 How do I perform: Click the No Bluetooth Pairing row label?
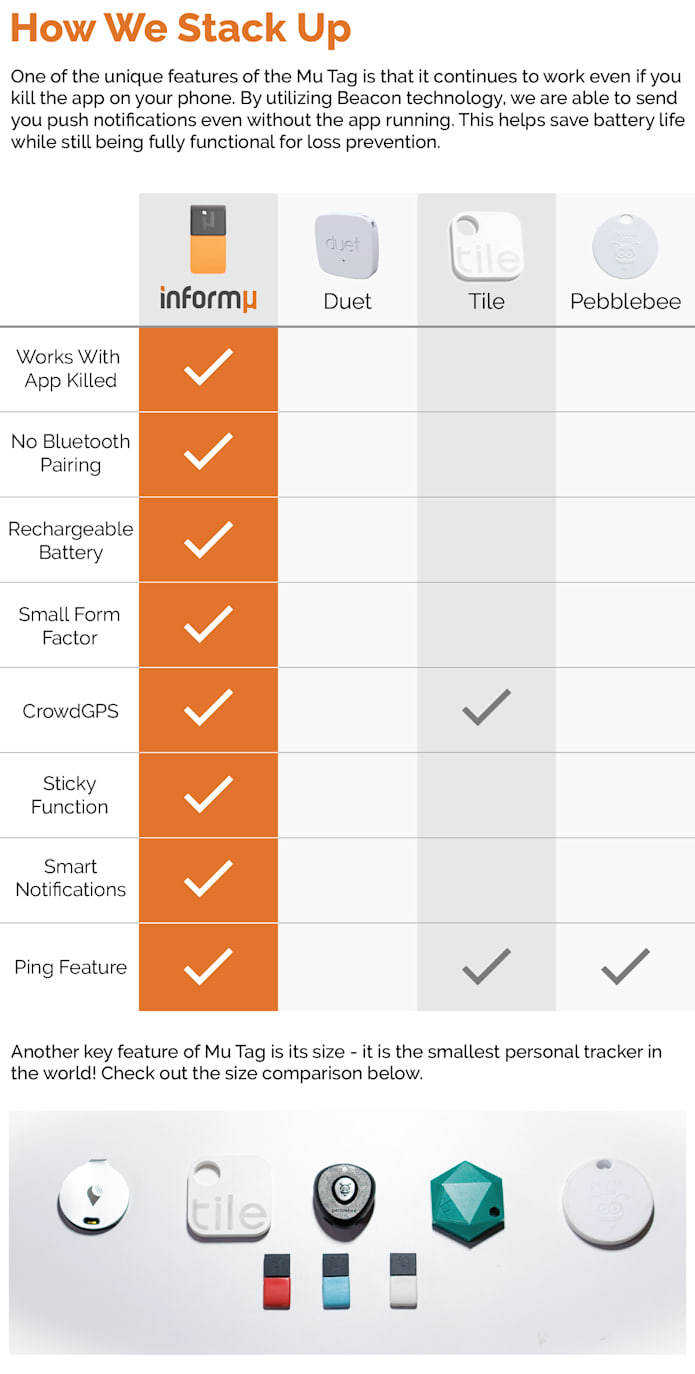pos(70,453)
